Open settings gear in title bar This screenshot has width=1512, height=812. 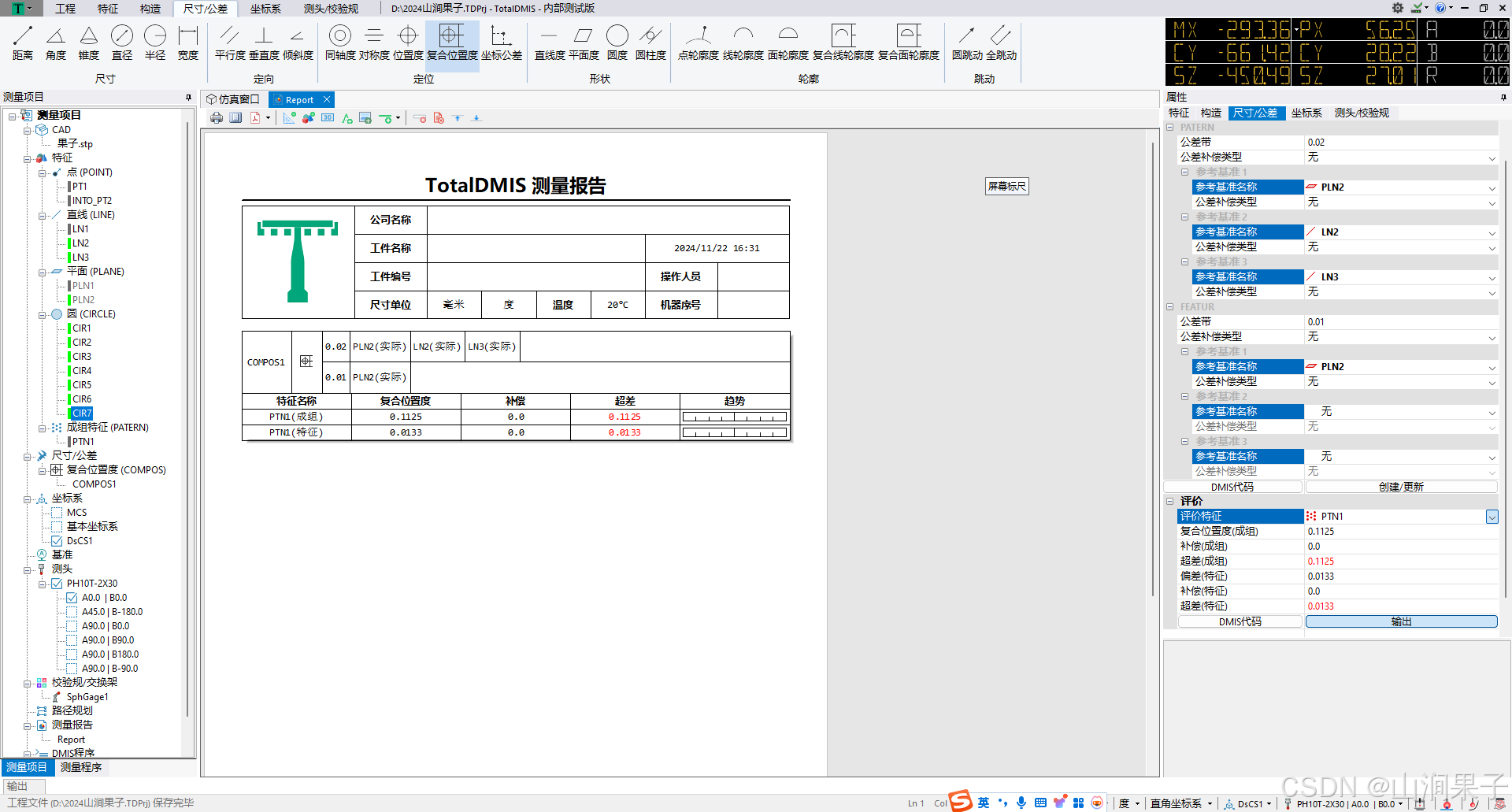tap(1398, 8)
